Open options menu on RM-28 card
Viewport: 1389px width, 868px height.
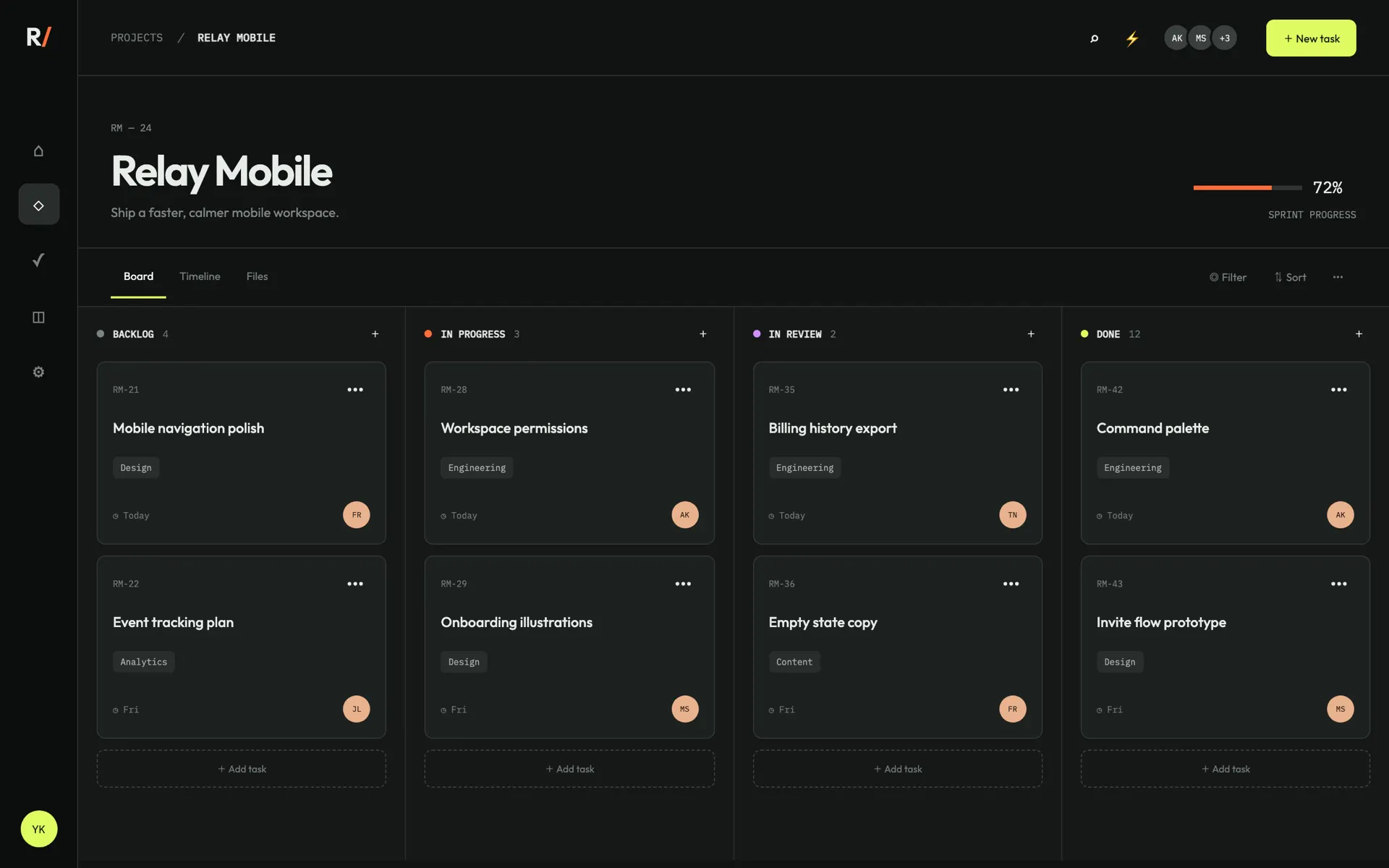click(x=683, y=389)
